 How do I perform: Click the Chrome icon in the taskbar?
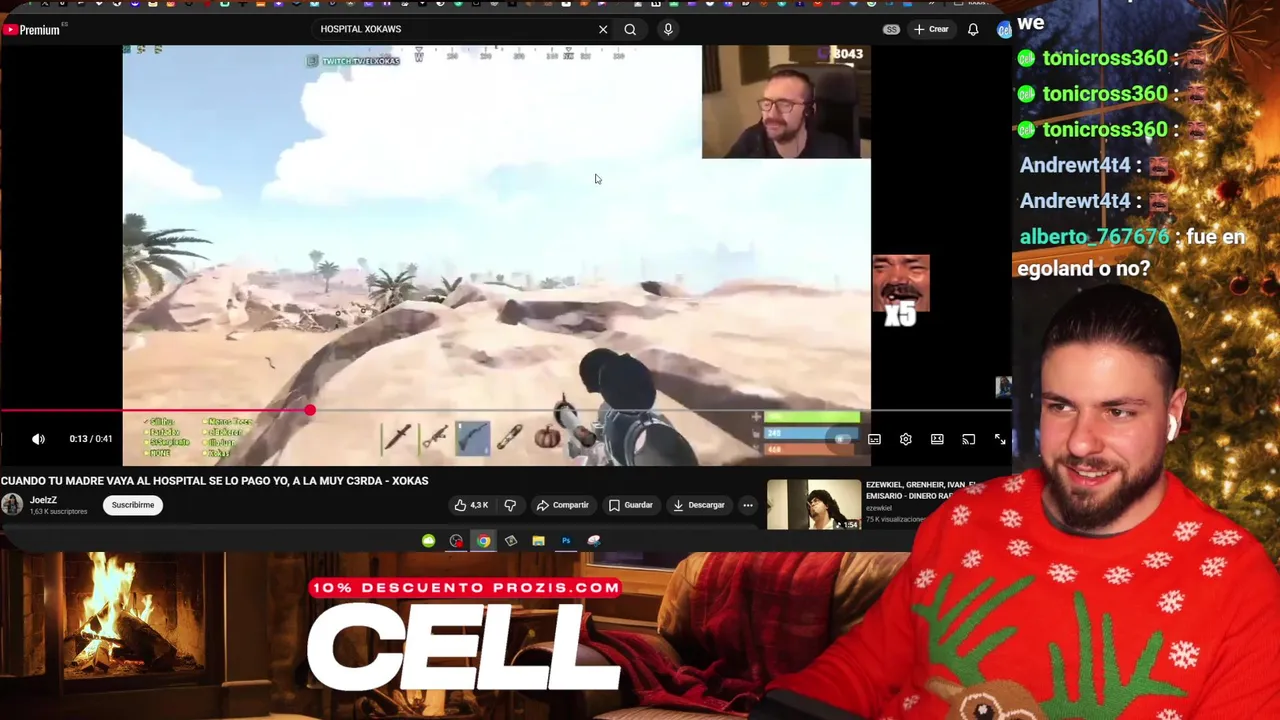tap(484, 541)
